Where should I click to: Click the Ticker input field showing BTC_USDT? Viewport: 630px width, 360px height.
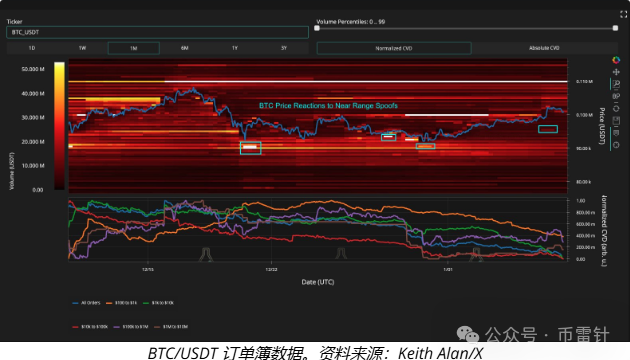pyautogui.click(x=157, y=32)
